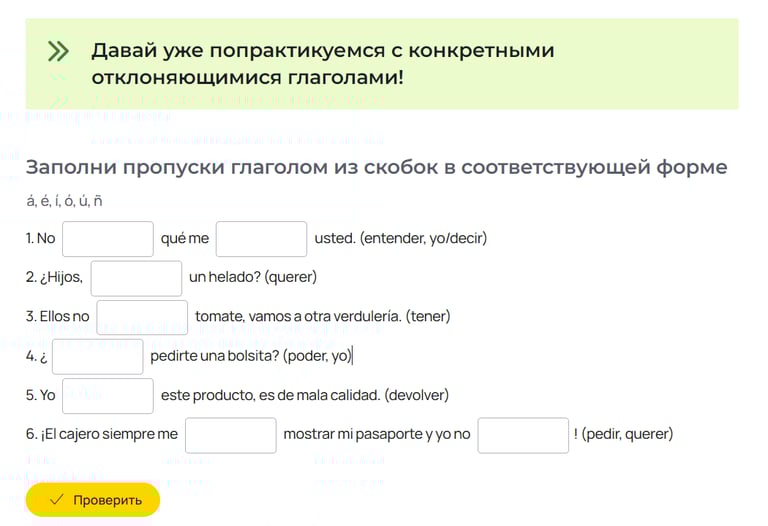Screen dimensions: 768x526
Task: Insert the ú accented letter
Action: tap(84, 201)
